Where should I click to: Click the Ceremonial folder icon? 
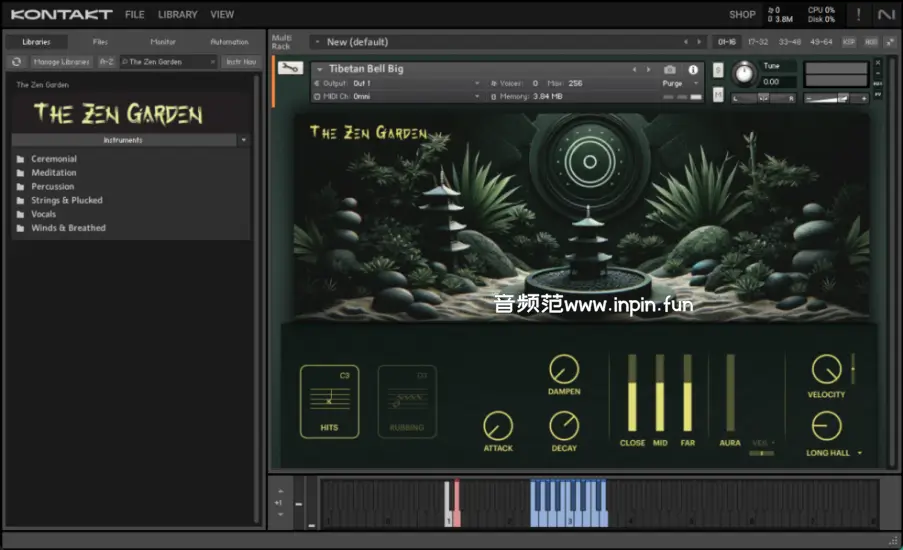(x=20, y=159)
